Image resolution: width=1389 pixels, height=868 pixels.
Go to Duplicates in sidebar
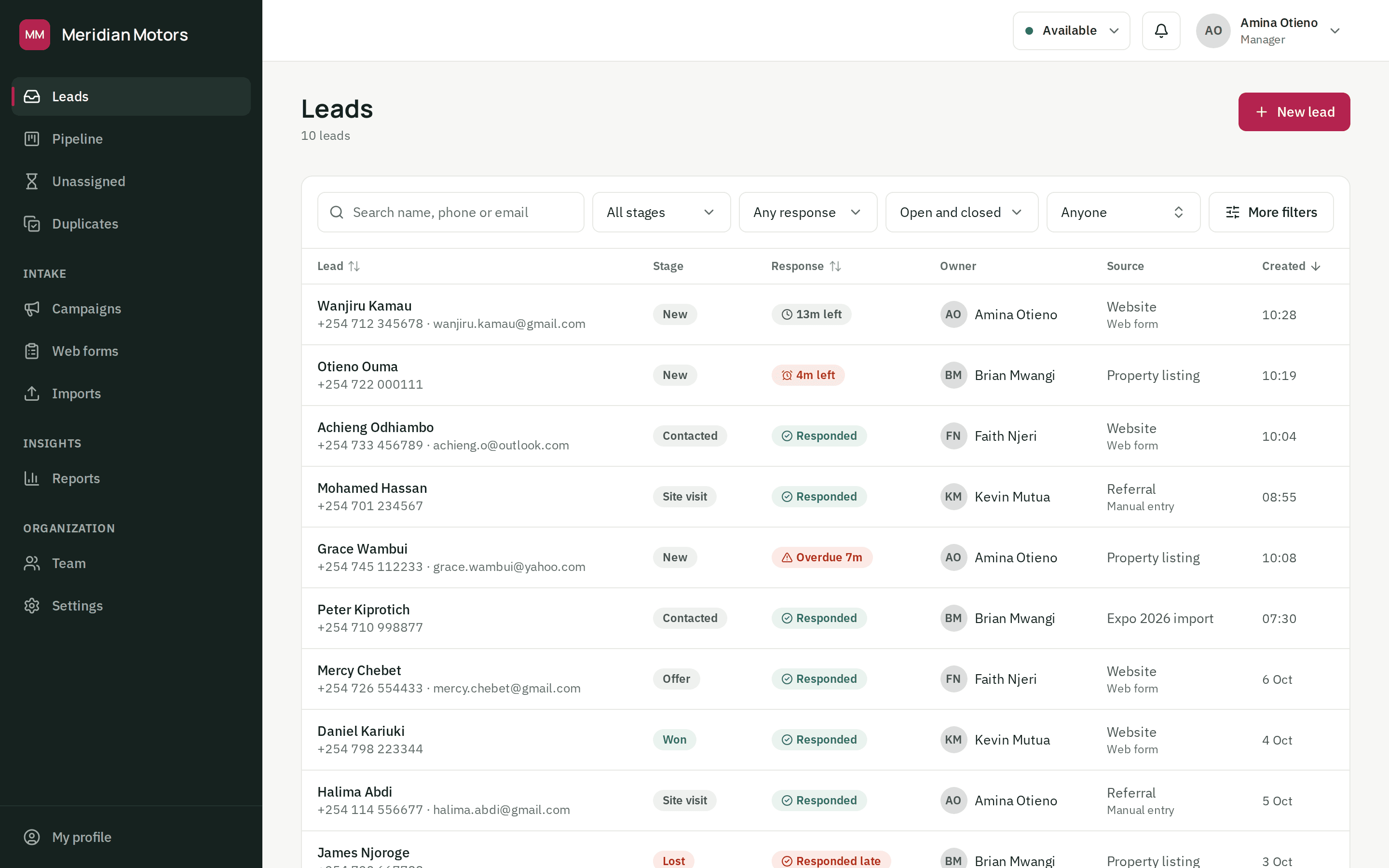coord(131,224)
